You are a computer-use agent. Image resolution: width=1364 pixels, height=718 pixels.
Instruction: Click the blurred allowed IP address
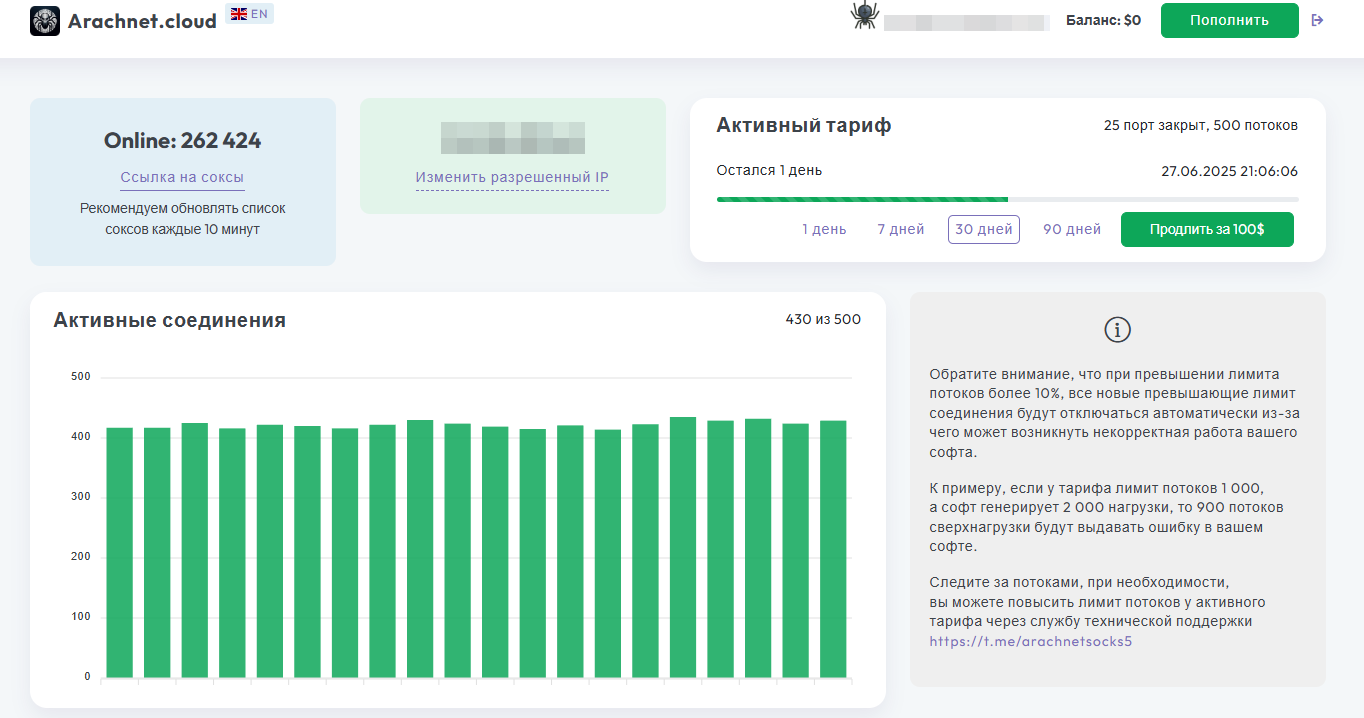pyautogui.click(x=512, y=137)
